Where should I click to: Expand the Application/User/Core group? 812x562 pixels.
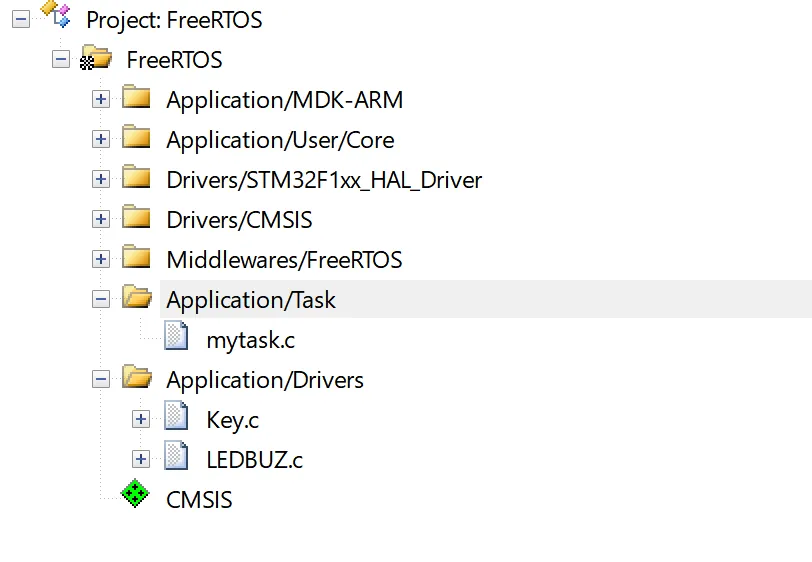(100, 139)
